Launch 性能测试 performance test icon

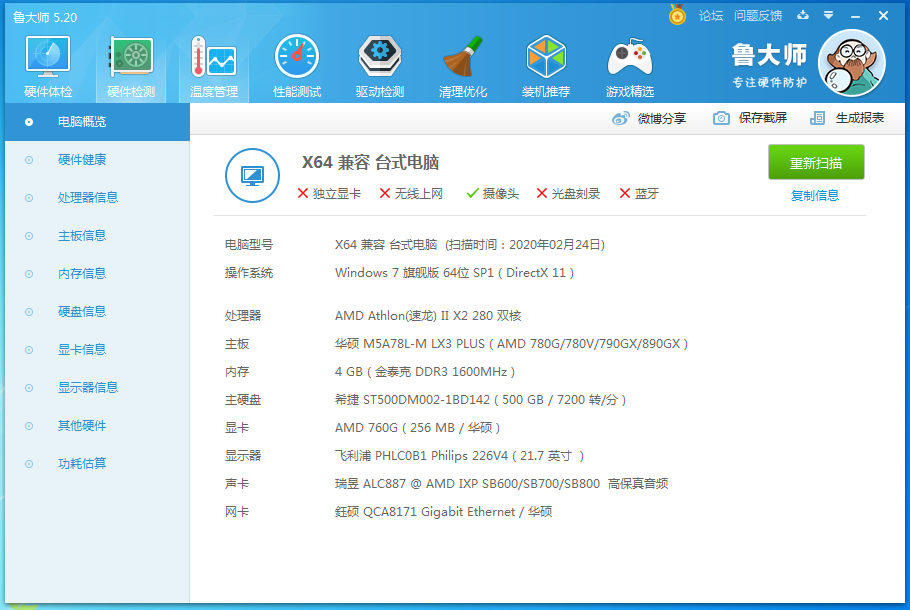coord(297,56)
